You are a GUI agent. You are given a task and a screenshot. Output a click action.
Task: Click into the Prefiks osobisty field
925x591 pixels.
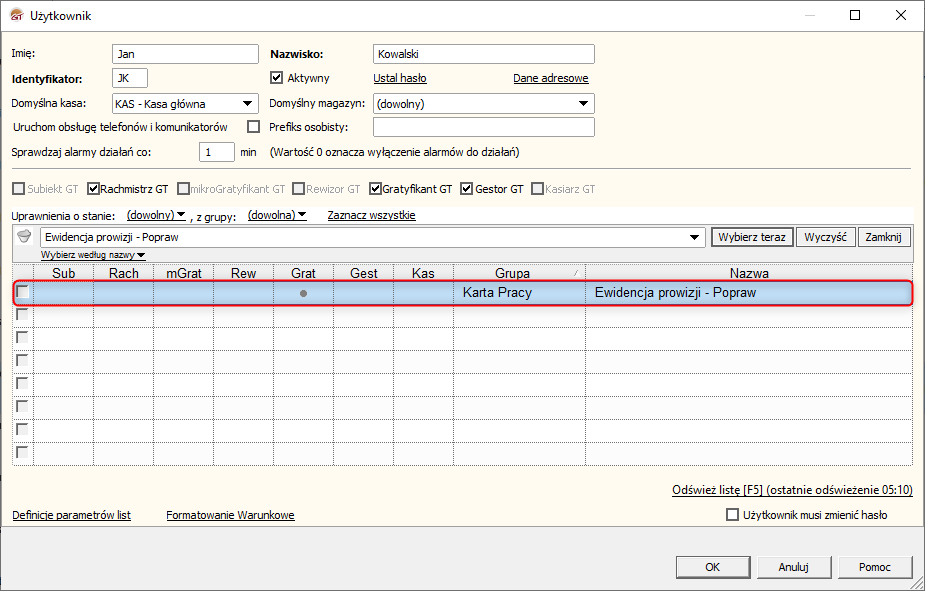pos(483,127)
